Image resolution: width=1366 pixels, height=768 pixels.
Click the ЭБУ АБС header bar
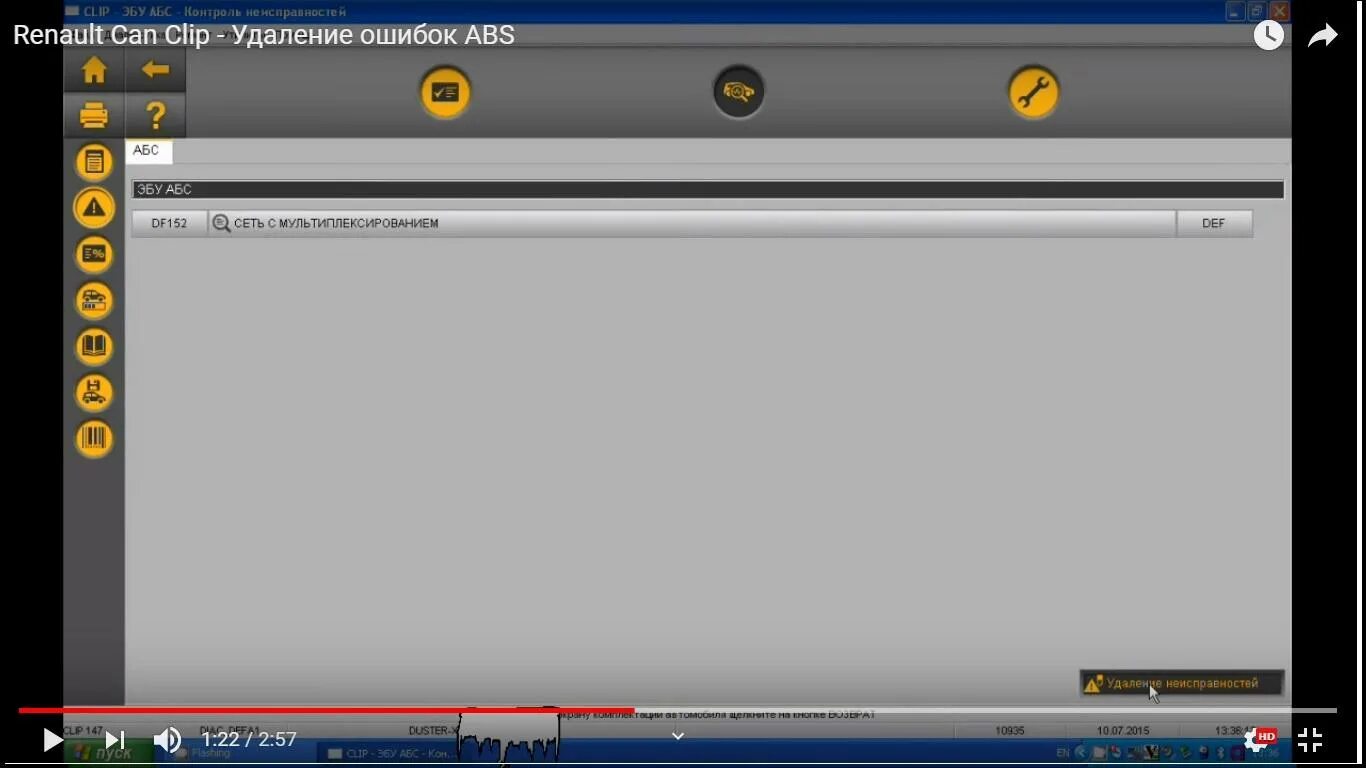pyautogui.click(x=707, y=189)
